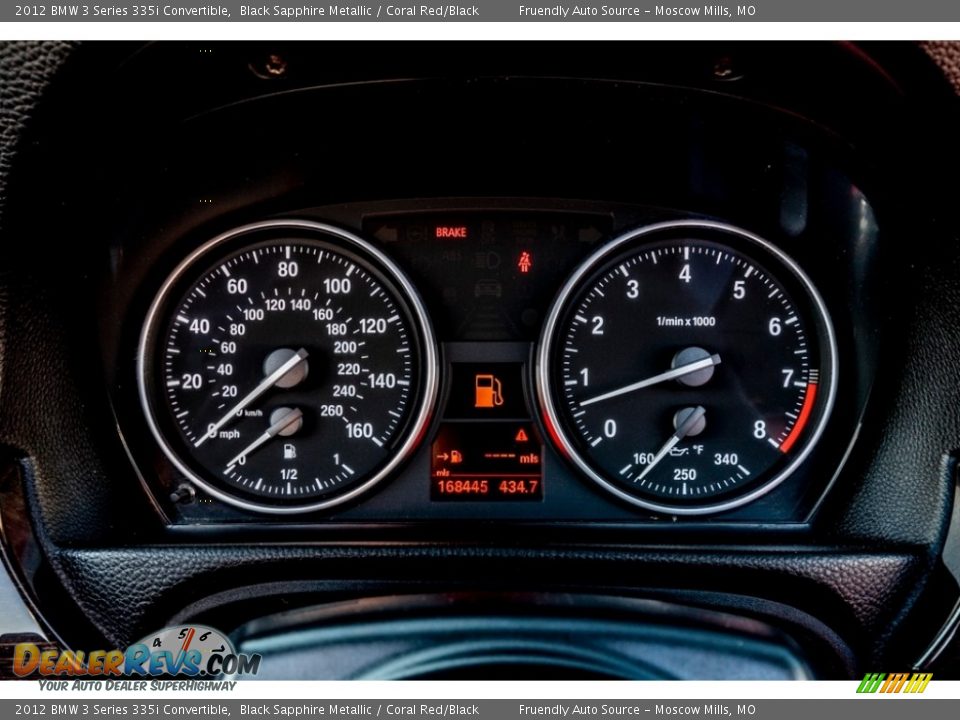The width and height of the screenshot is (960, 720).
Task: Click the mph label on the speedometer
Action: point(230,434)
